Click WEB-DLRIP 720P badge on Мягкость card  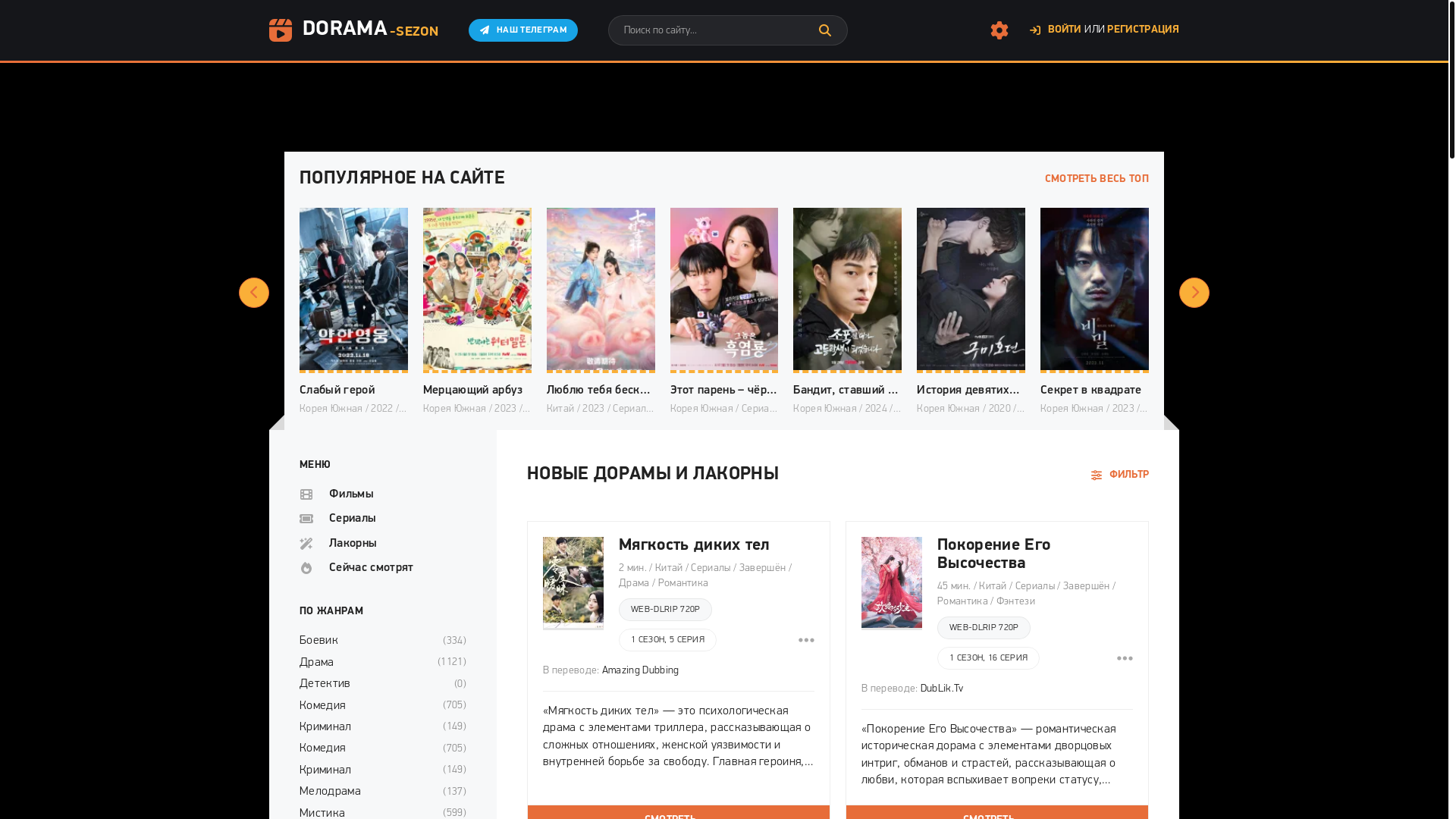click(665, 610)
